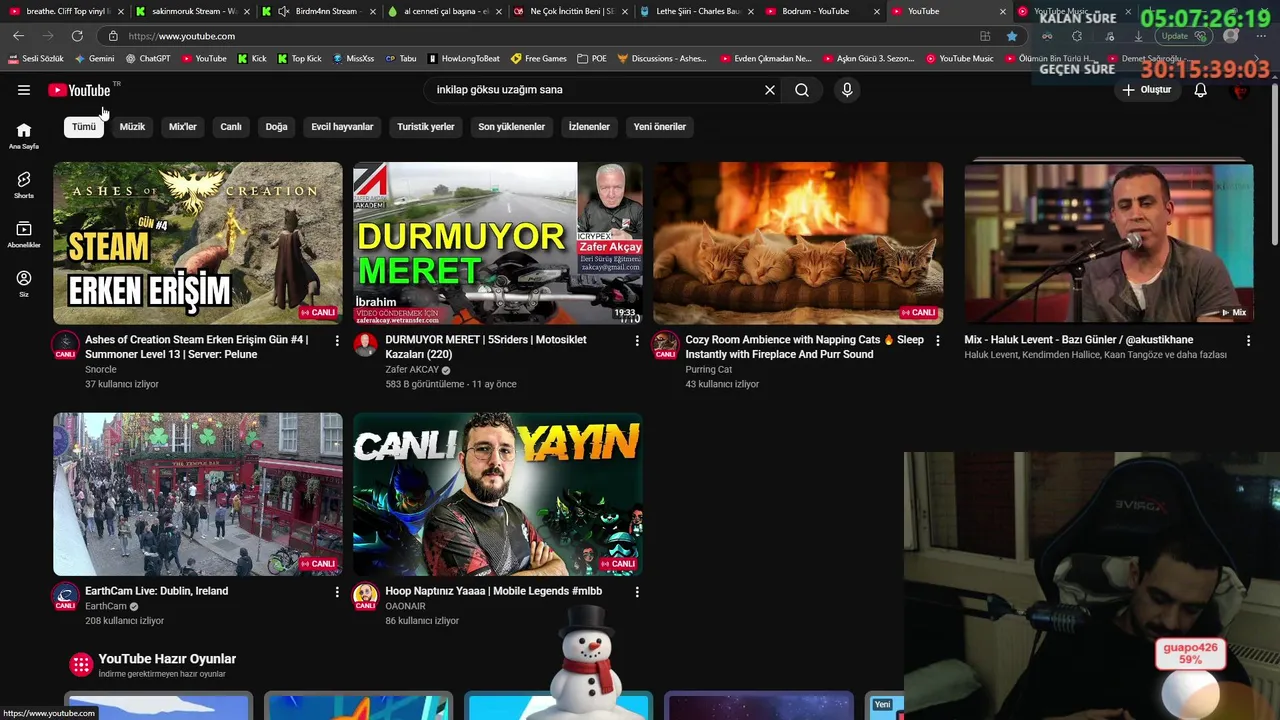This screenshot has width=1280, height=720.
Task: Open options menu for Cozy Room Ambience video
Action: (937, 341)
